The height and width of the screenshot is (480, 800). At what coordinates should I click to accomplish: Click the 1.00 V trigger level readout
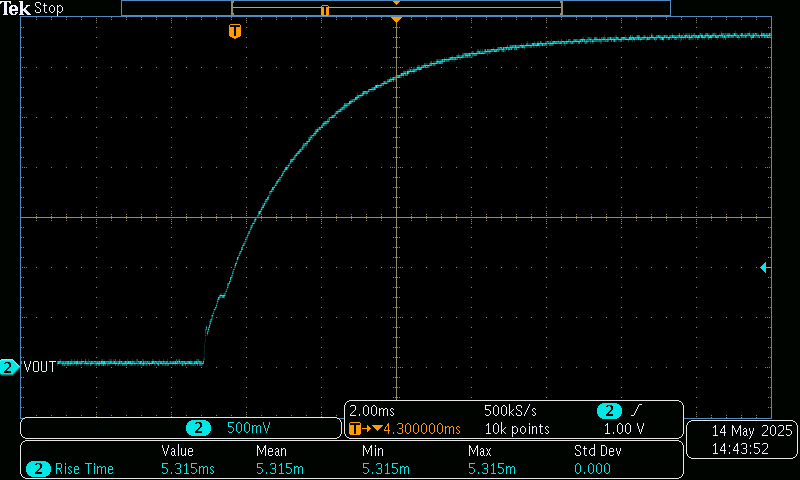(x=624, y=429)
